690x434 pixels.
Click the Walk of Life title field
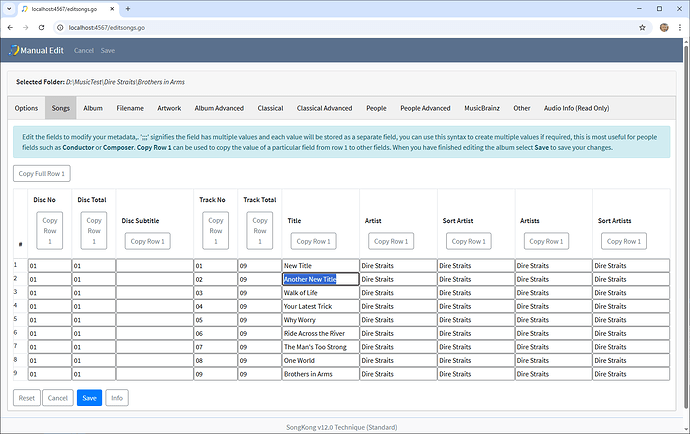[x=319, y=292]
